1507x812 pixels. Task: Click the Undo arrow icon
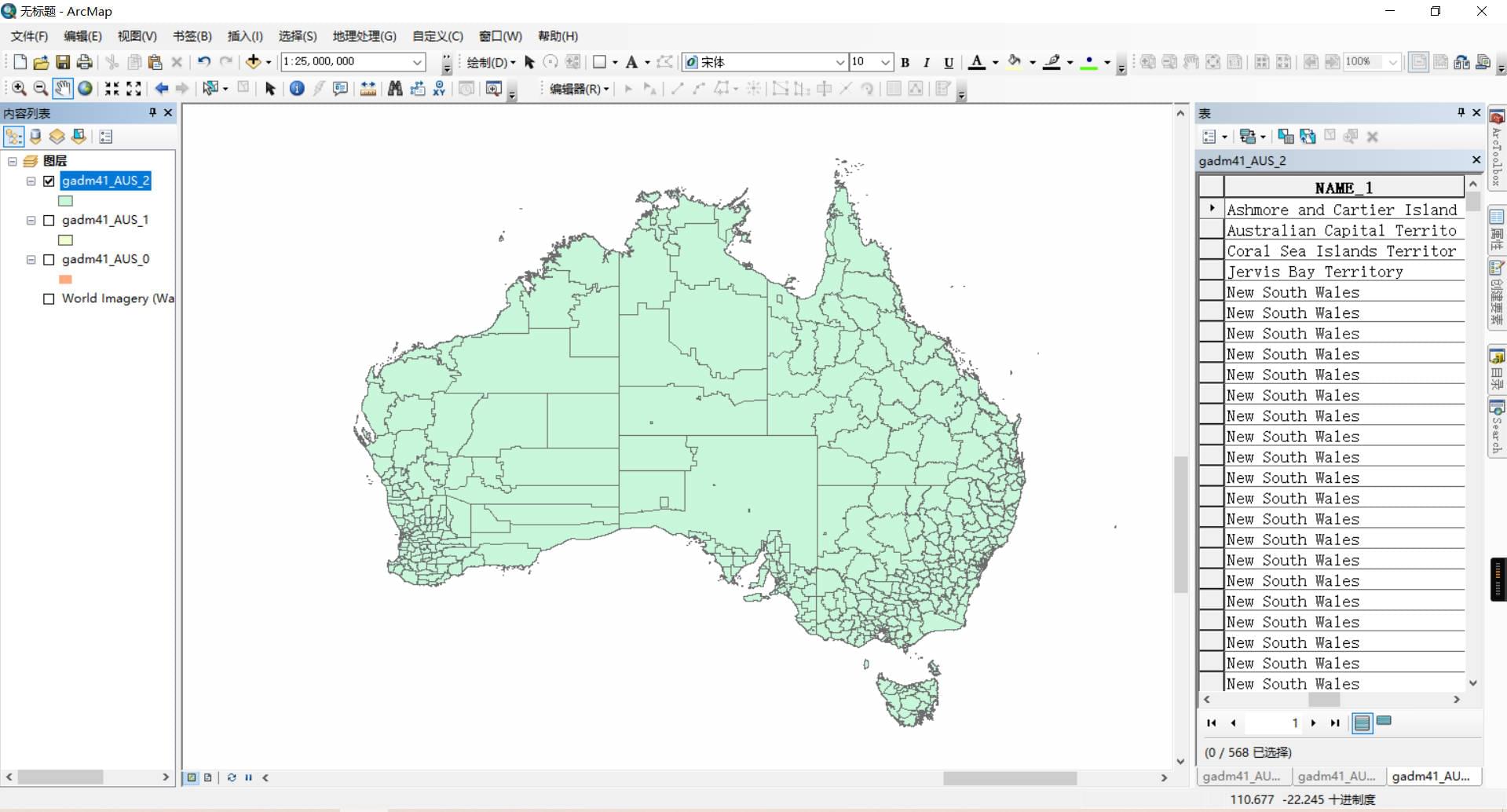coord(204,61)
